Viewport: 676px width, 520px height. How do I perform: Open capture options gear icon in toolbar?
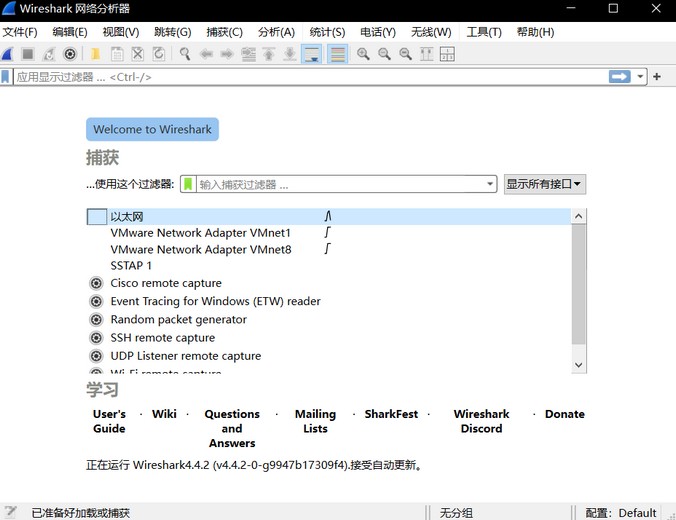tap(70, 54)
